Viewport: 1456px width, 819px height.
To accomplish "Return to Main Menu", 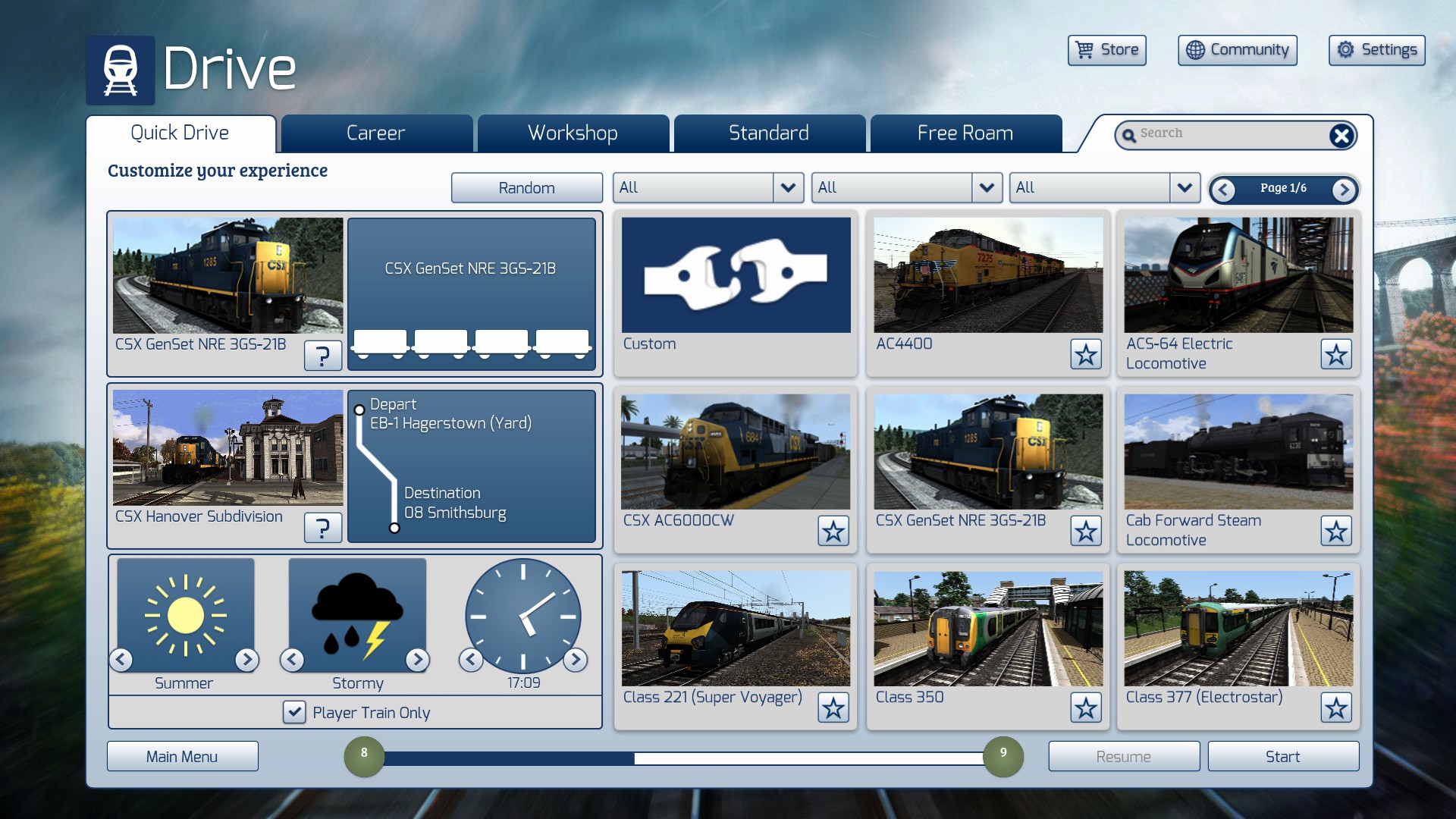I will [x=182, y=756].
